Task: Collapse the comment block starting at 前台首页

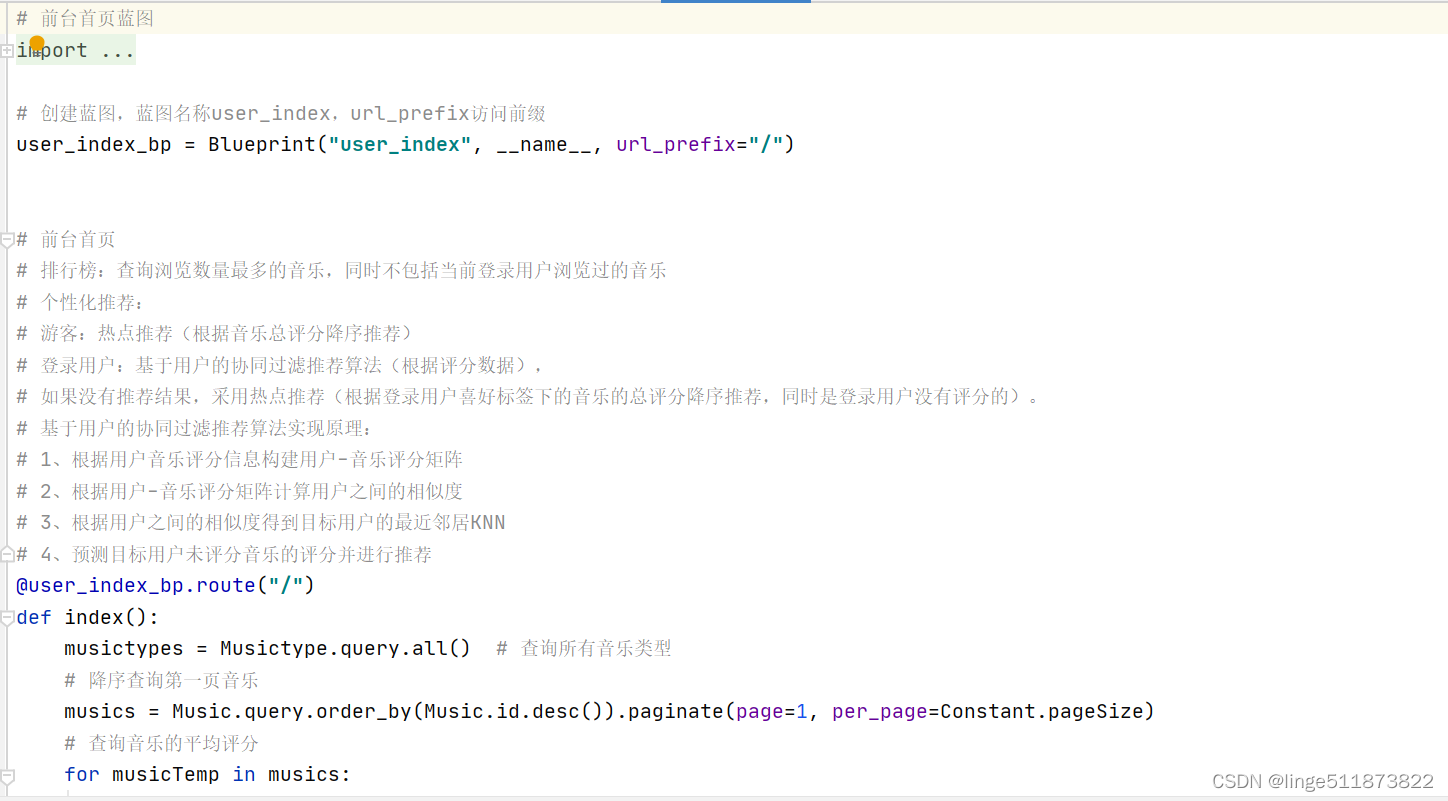Action: [7, 239]
